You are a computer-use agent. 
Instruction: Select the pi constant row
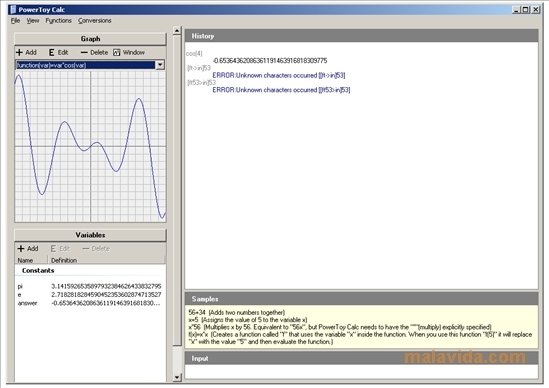point(90,286)
